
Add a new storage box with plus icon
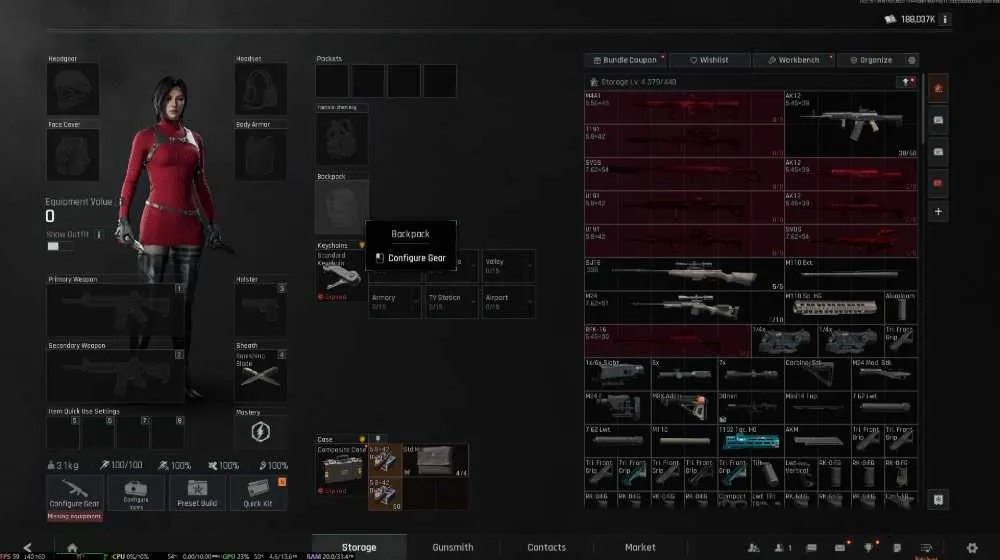[938, 212]
